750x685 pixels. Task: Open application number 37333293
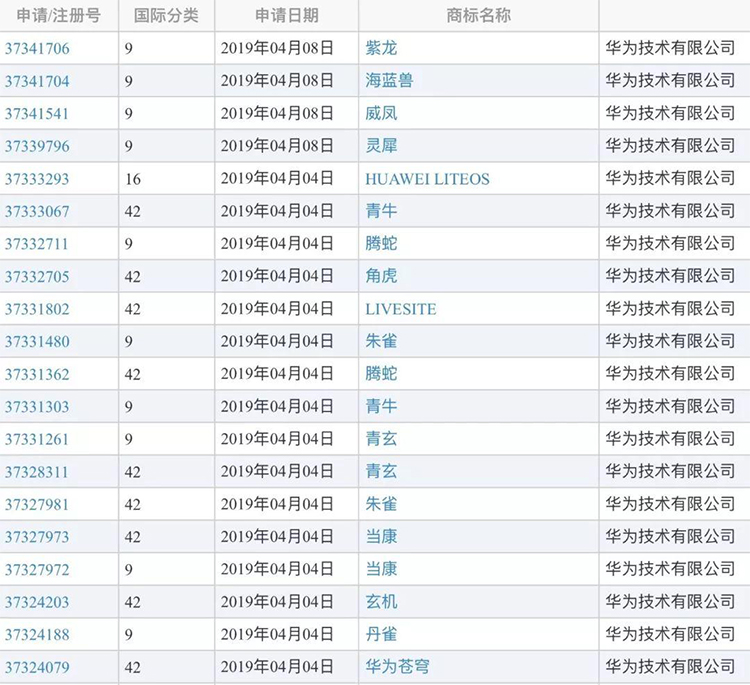tap(37, 178)
